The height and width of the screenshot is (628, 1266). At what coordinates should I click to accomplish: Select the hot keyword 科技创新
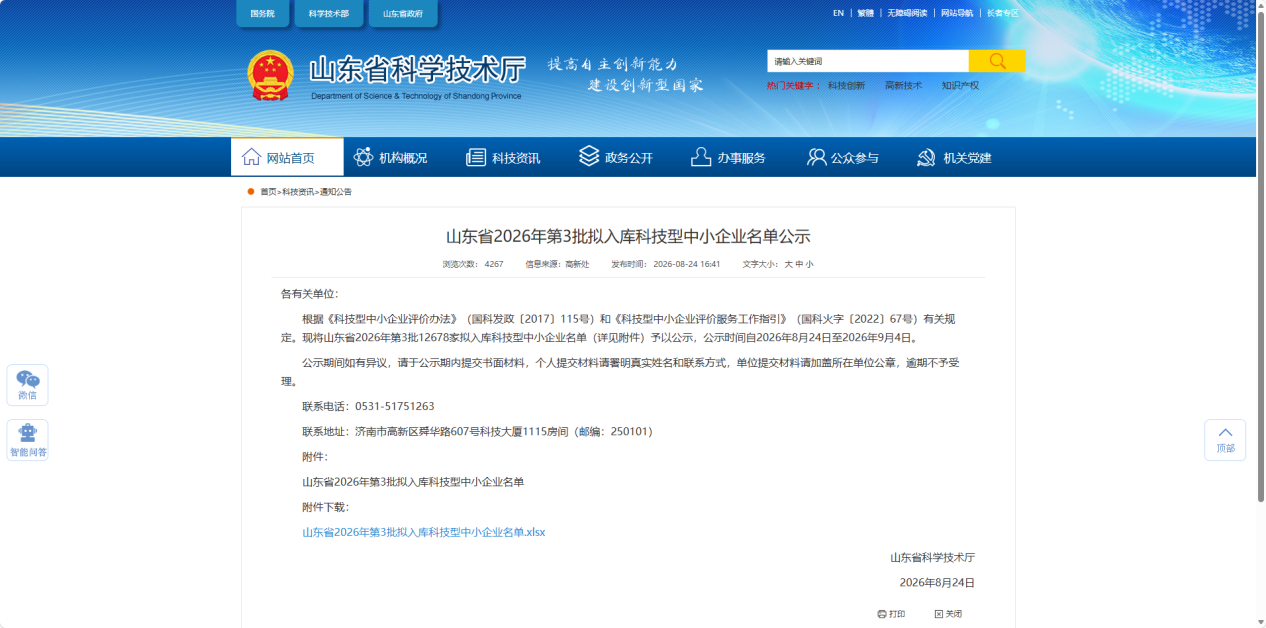tap(846, 86)
